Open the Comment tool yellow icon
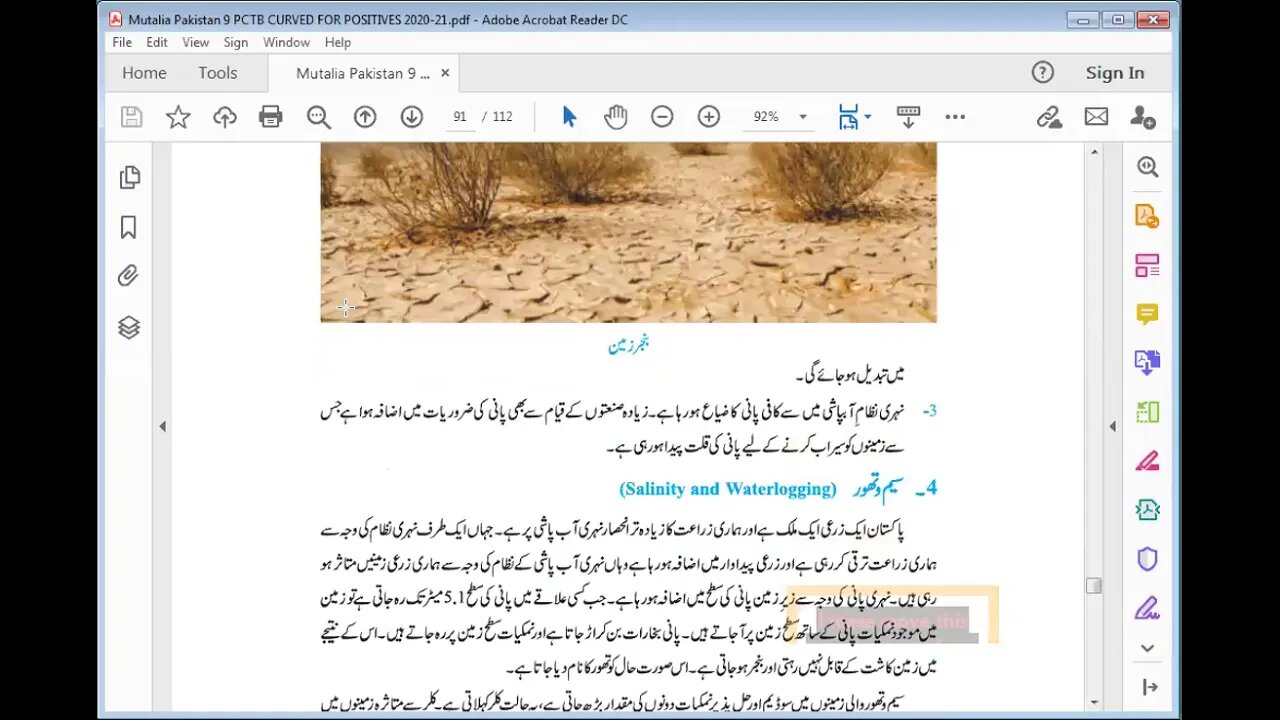This screenshot has height=720, width=1280. (x=1147, y=314)
